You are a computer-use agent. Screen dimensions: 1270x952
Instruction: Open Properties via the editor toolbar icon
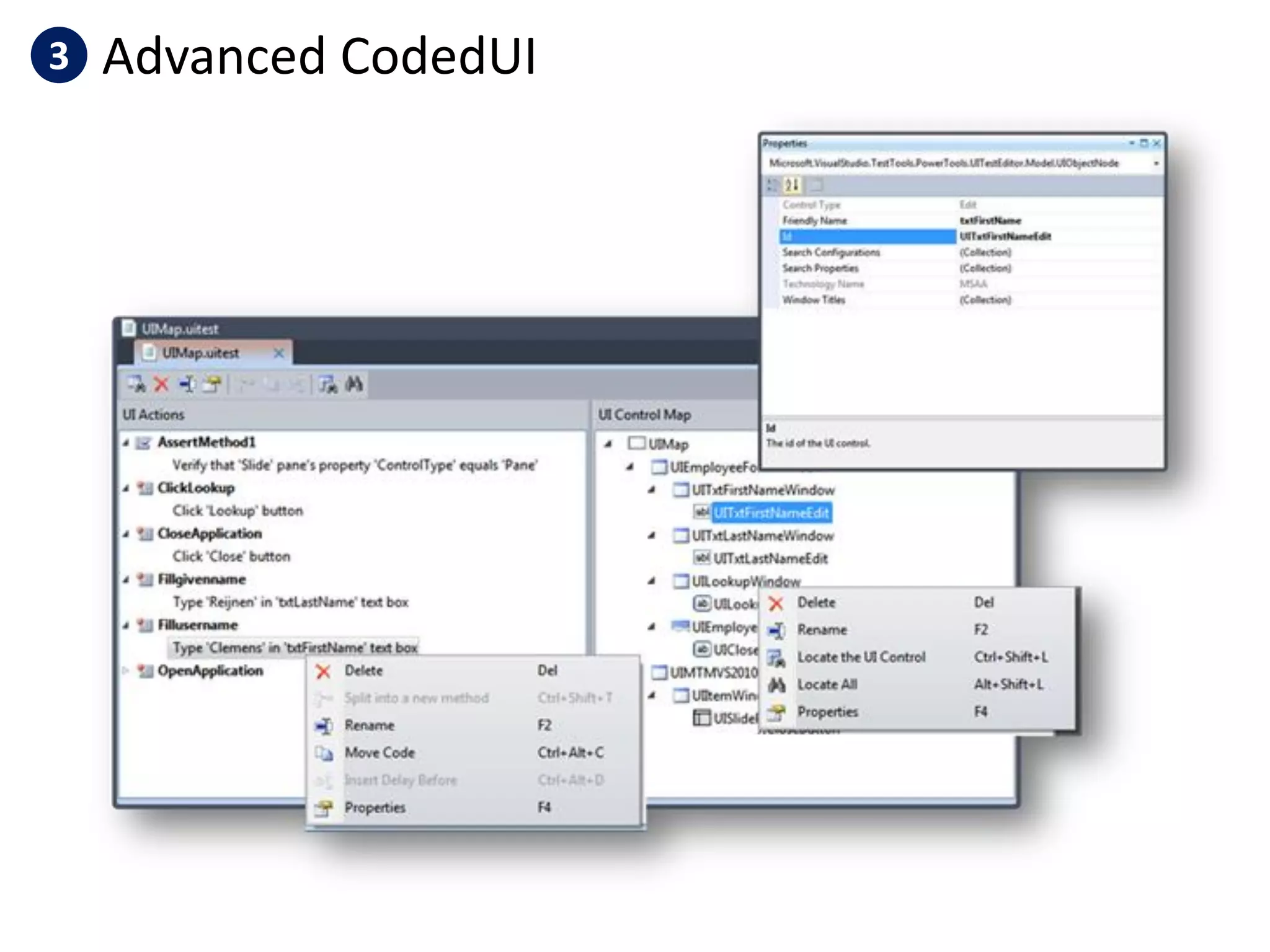212,384
